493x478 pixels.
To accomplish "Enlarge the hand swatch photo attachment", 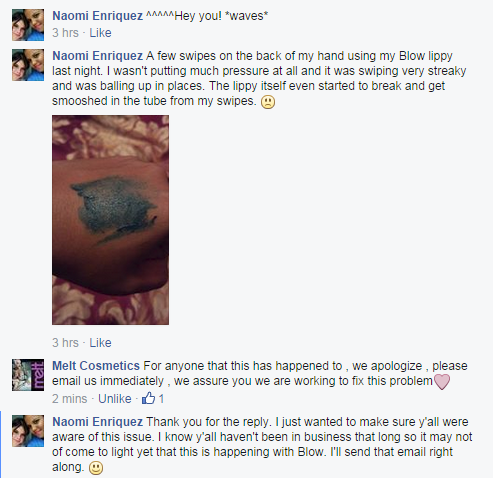I will click(x=110, y=220).
